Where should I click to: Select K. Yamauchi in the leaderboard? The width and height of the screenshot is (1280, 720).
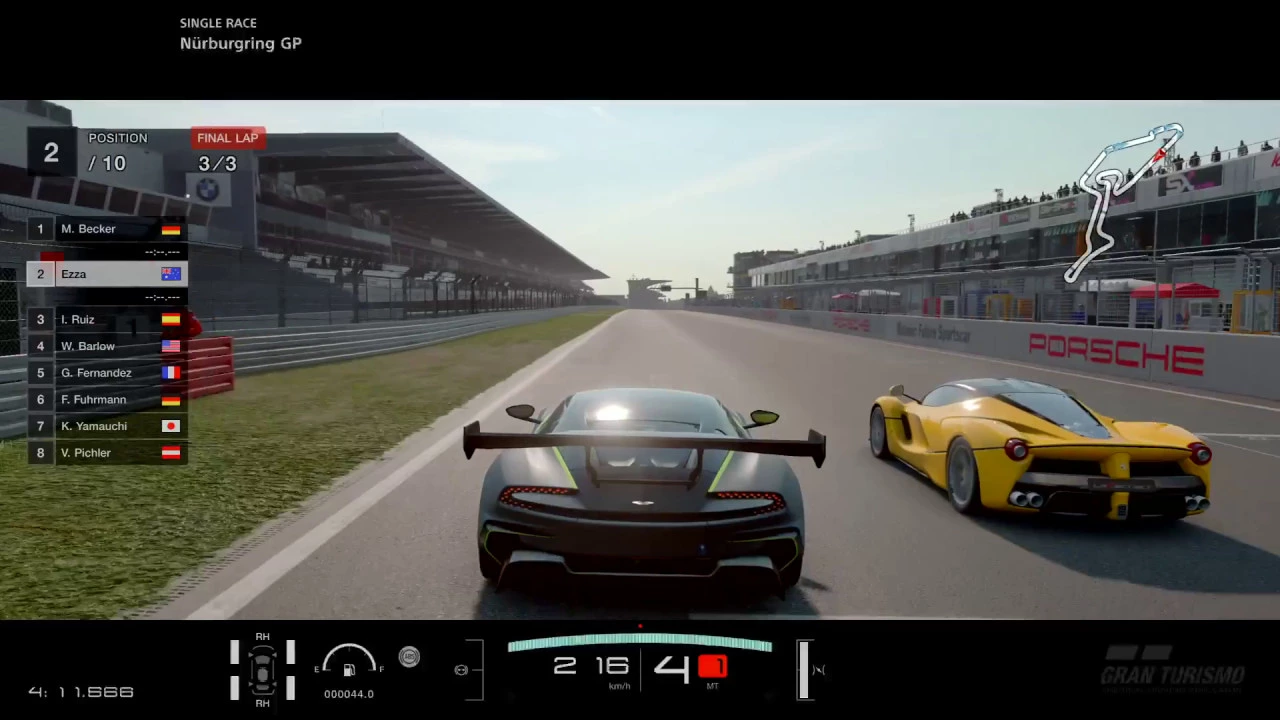[x=107, y=426]
